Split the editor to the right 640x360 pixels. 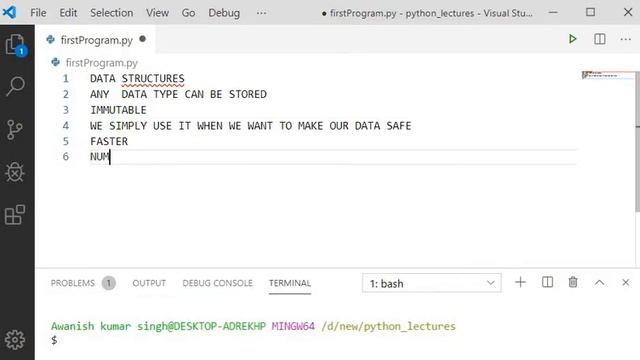coord(600,39)
